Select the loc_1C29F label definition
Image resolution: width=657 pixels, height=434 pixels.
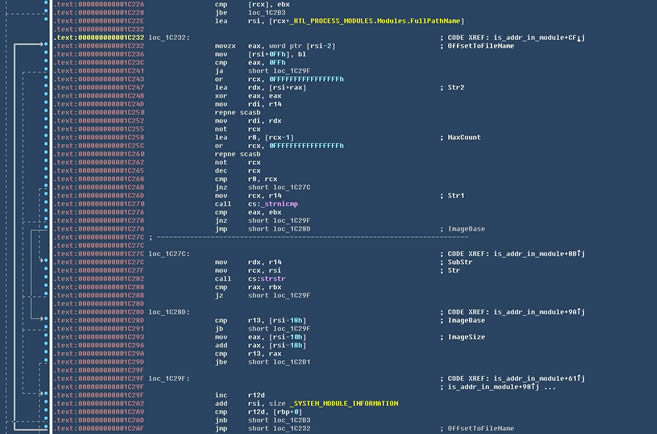[x=169, y=379]
